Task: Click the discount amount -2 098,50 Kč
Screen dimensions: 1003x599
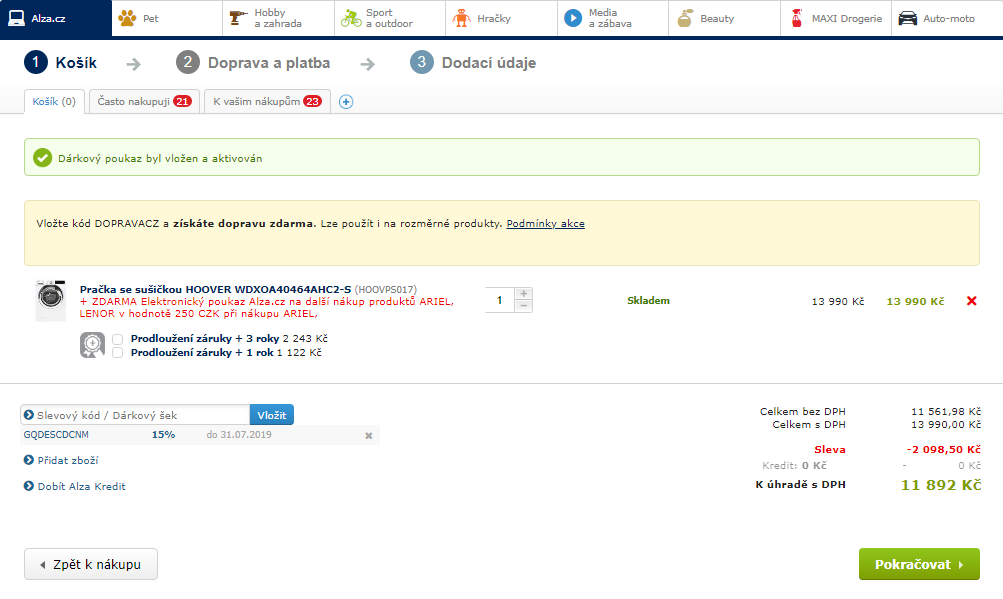Action: point(944,449)
